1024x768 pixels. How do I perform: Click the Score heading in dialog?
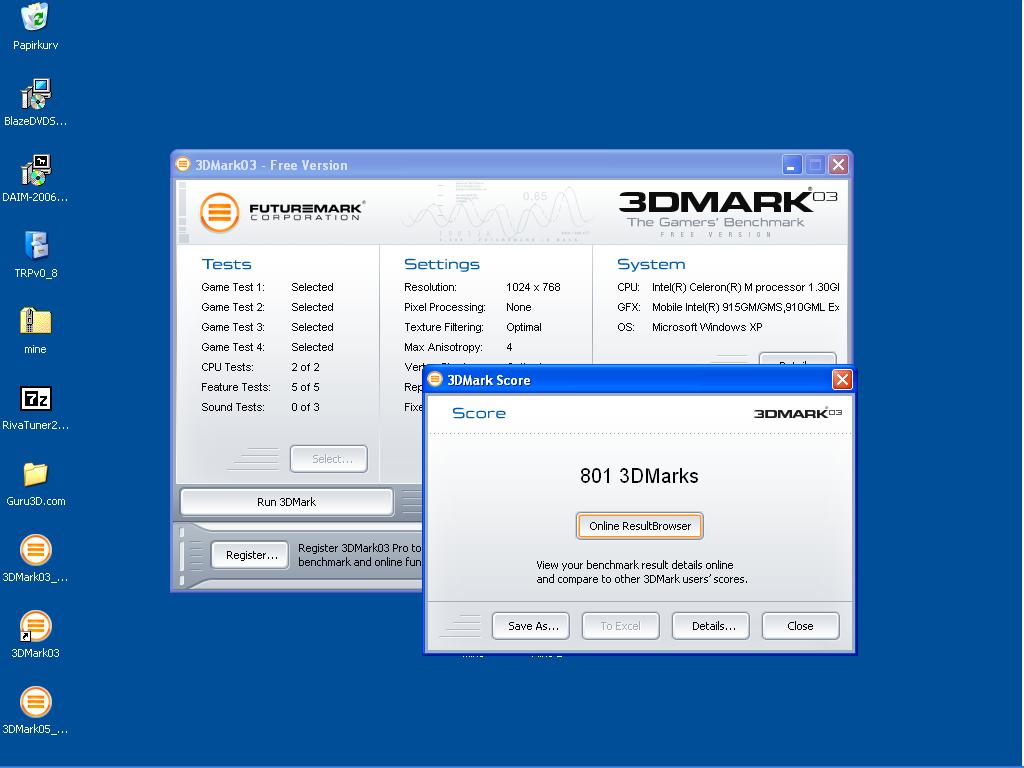click(479, 413)
